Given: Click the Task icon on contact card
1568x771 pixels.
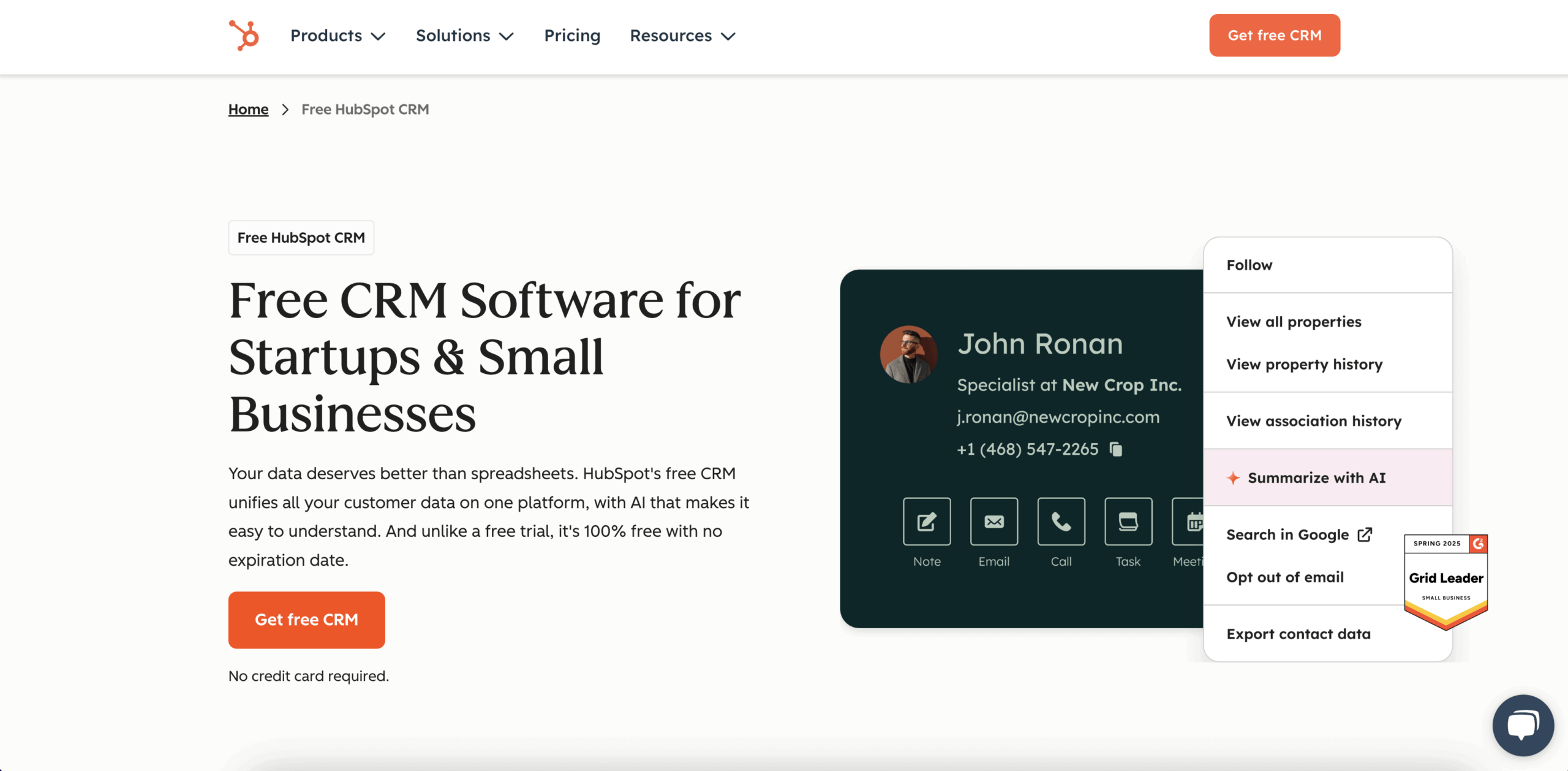Looking at the screenshot, I should pos(1128,522).
